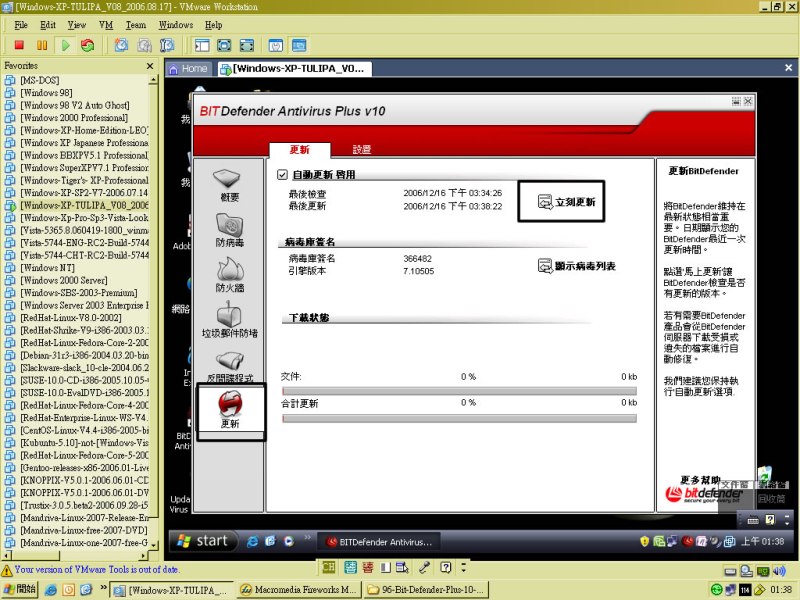
Task: Open the File menu
Action: tap(21, 24)
